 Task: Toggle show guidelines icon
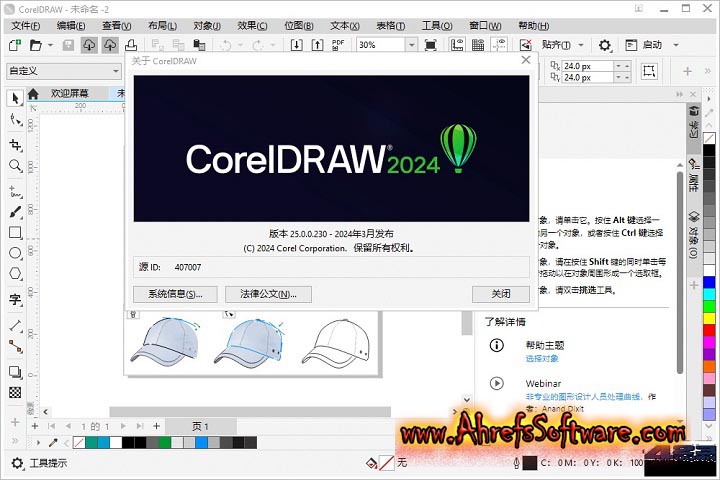[499, 45]
